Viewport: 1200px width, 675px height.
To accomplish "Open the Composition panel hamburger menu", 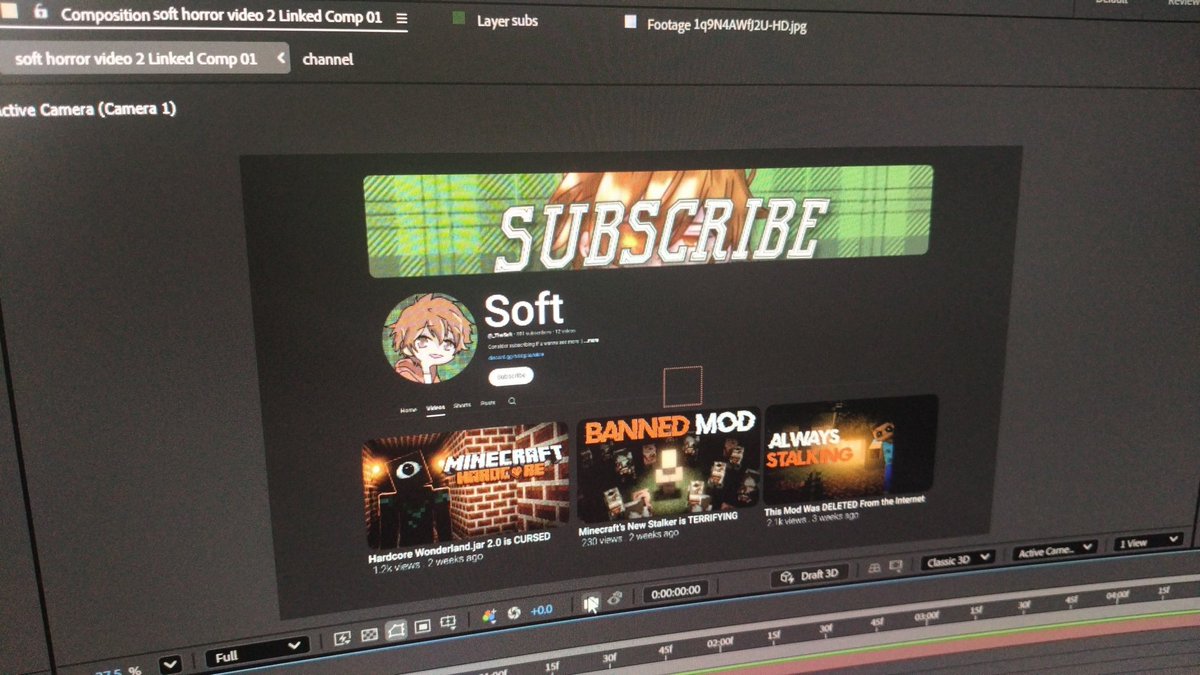I will [x=401, y=18].
